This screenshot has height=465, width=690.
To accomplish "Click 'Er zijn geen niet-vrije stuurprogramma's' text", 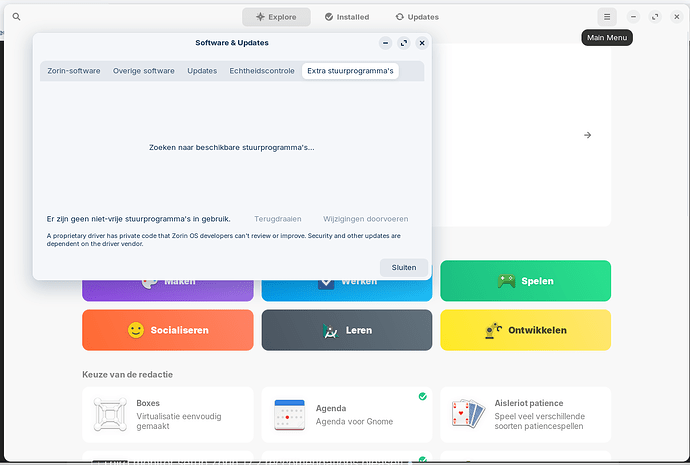I will pyautogui.click(x=139, y=219).
